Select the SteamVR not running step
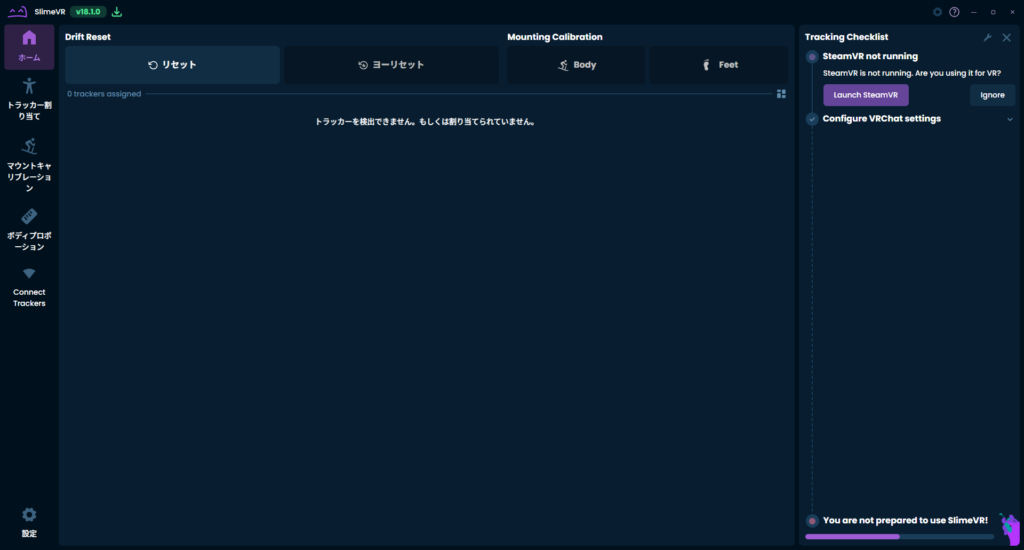 click(869, 56)
